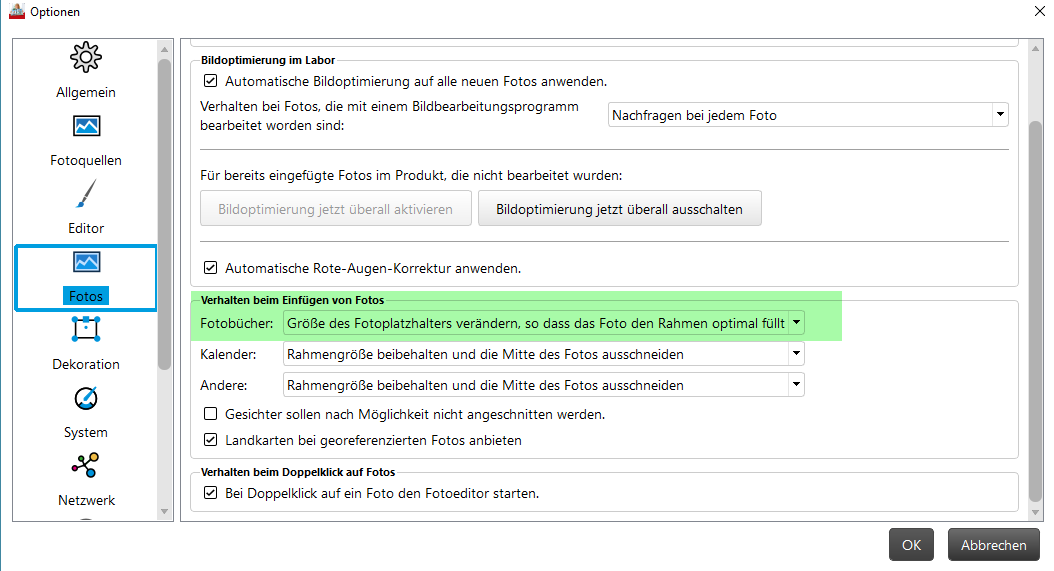
Task: Click the Optionen app icon in titlebar
Action: coord(16,12)
